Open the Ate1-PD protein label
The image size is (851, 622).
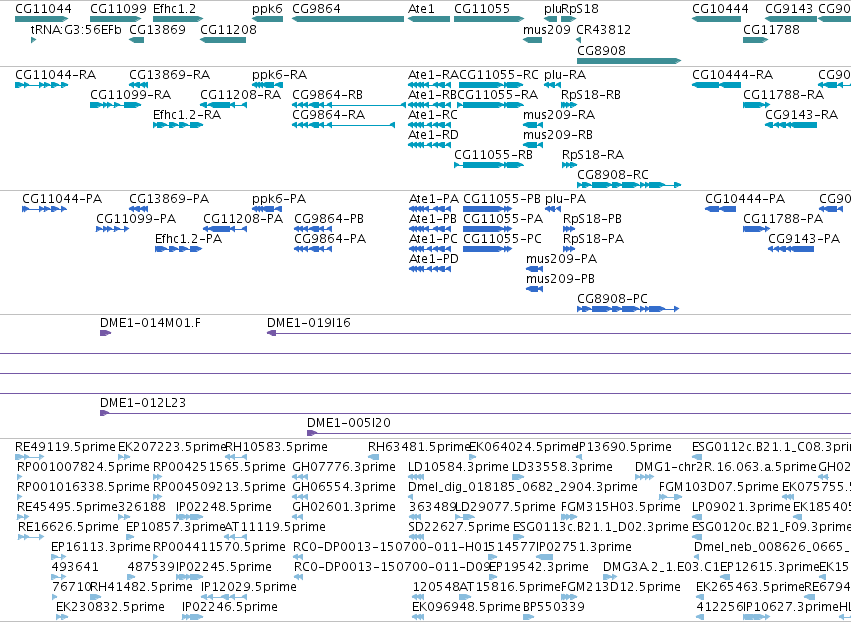pyautogui.click(x=434, y=259)
